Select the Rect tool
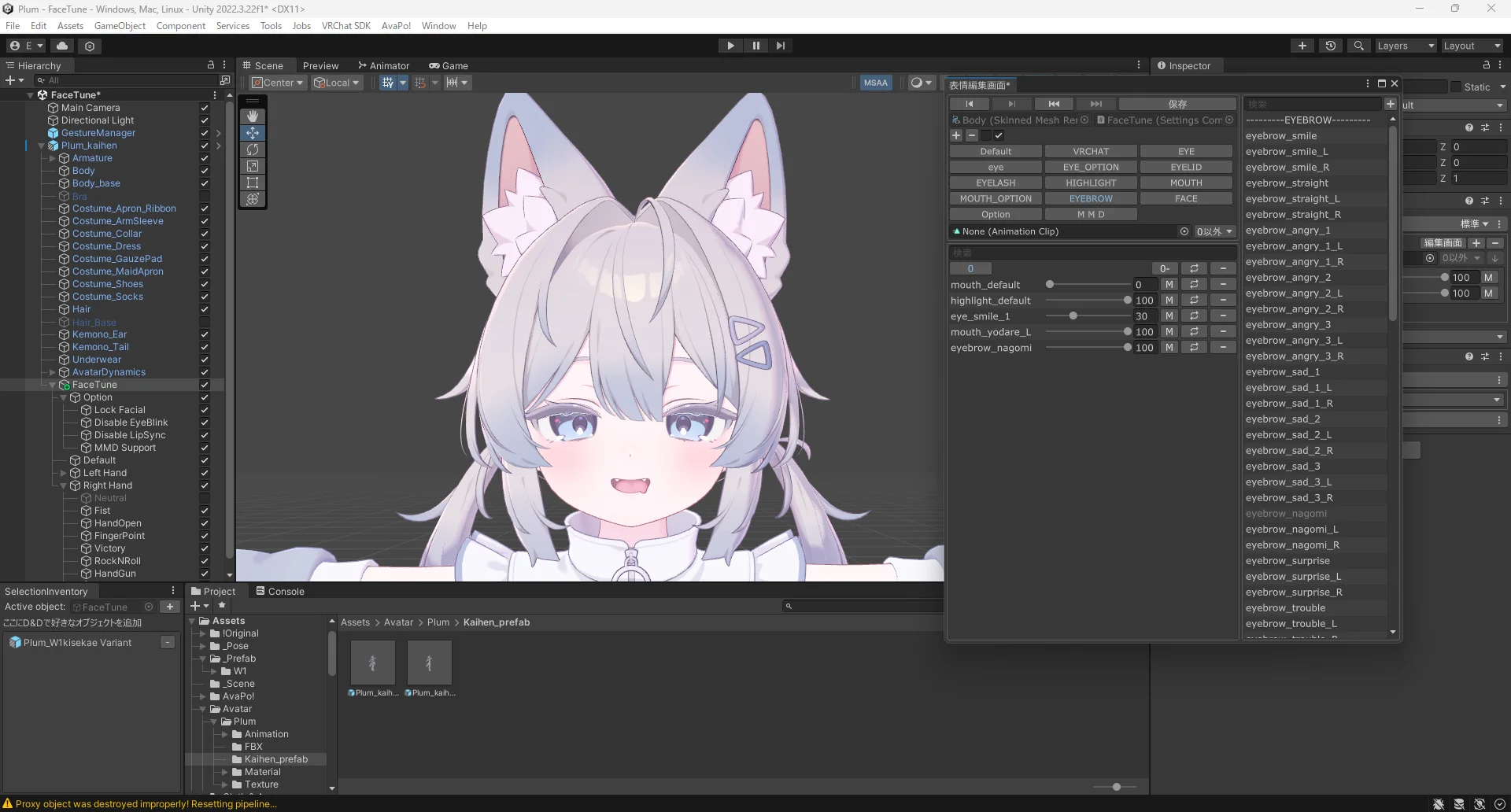Viewport: 1511px width, 812px height. (253, 183)
